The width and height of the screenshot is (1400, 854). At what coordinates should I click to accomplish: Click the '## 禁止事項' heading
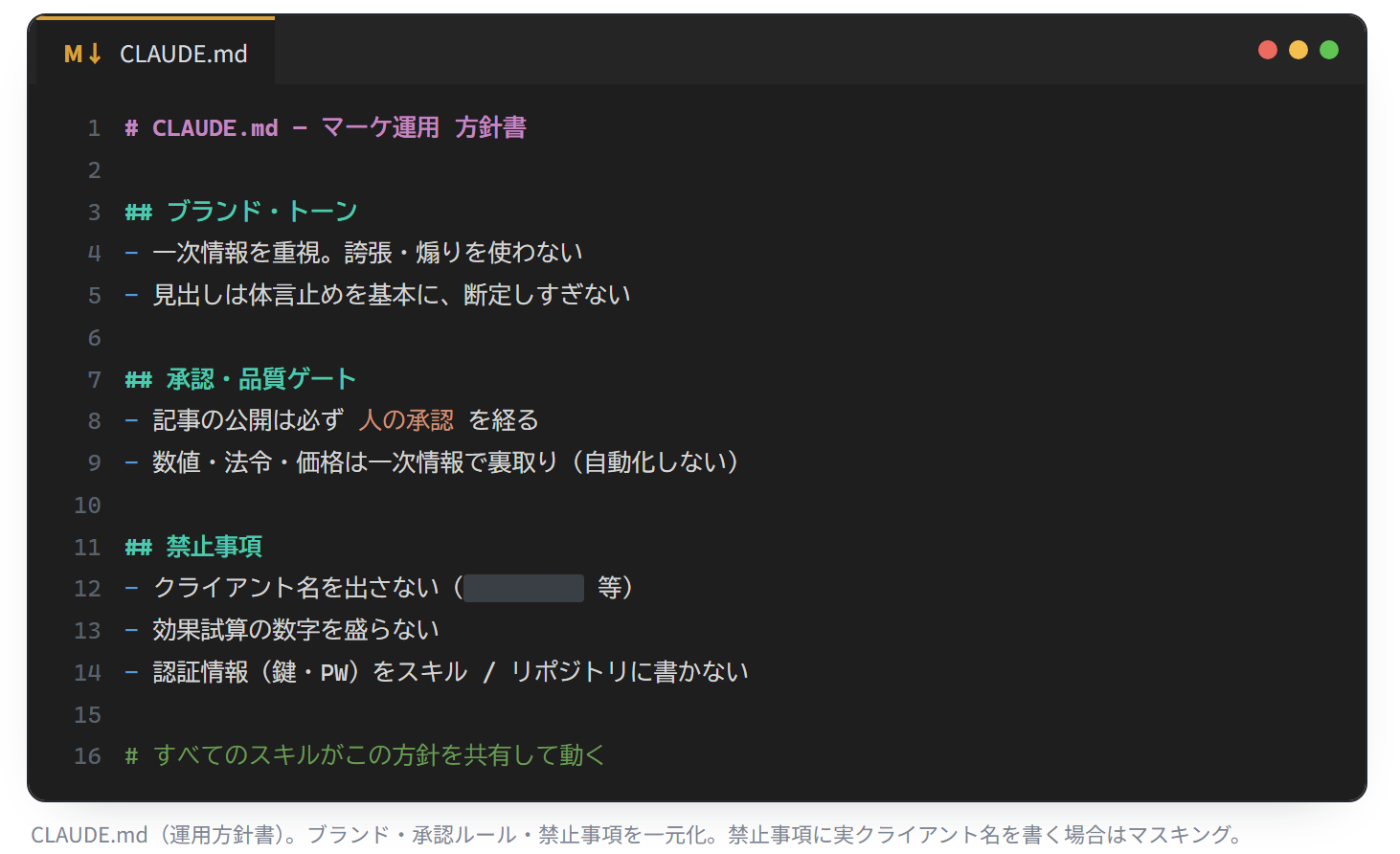(193, 547)
